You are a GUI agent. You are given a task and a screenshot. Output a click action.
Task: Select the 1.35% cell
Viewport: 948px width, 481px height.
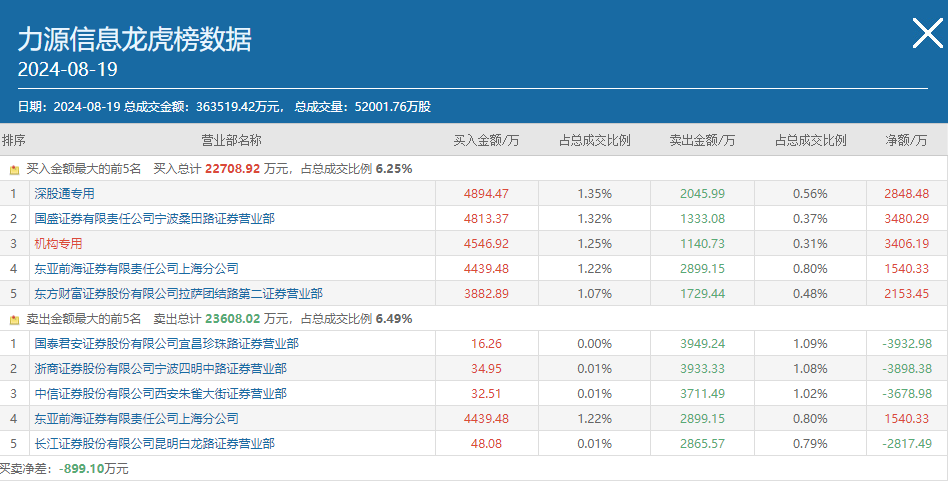click(x=594, y=193)
